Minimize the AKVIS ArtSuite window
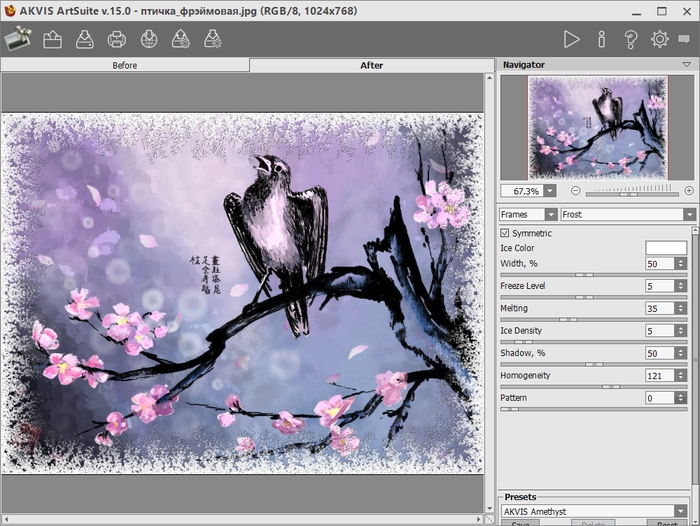Image resolution: width=700 pixels, height=526 pixels. (x=636, y=11)
